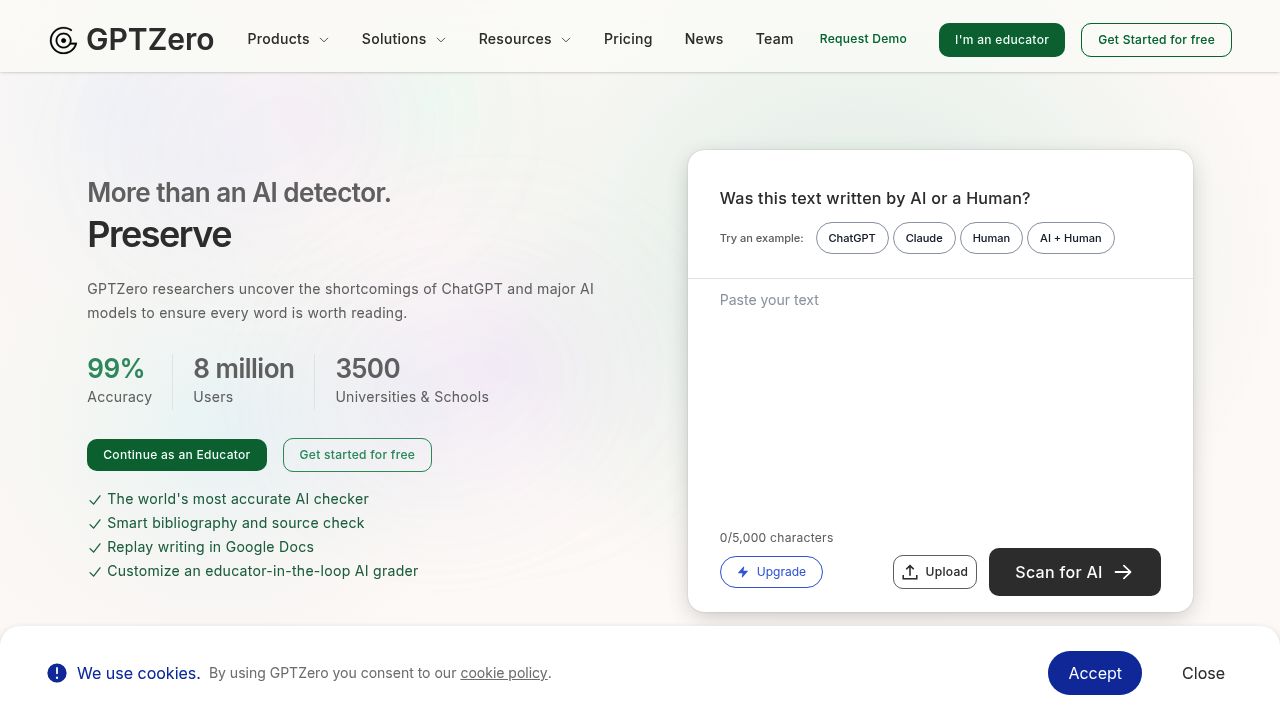Click the Upload button
This screenshot has width=1280, height=720.
[x=935, y=572]
